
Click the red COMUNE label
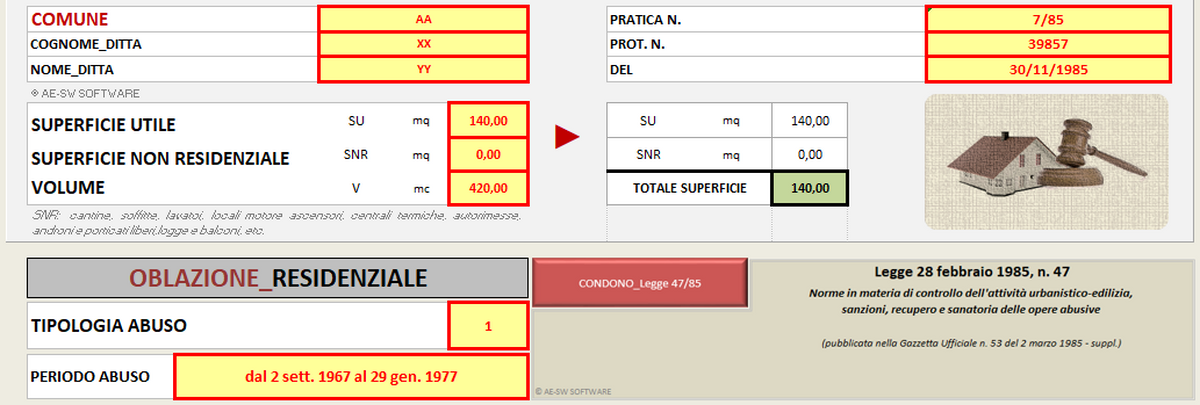point(70,19)
